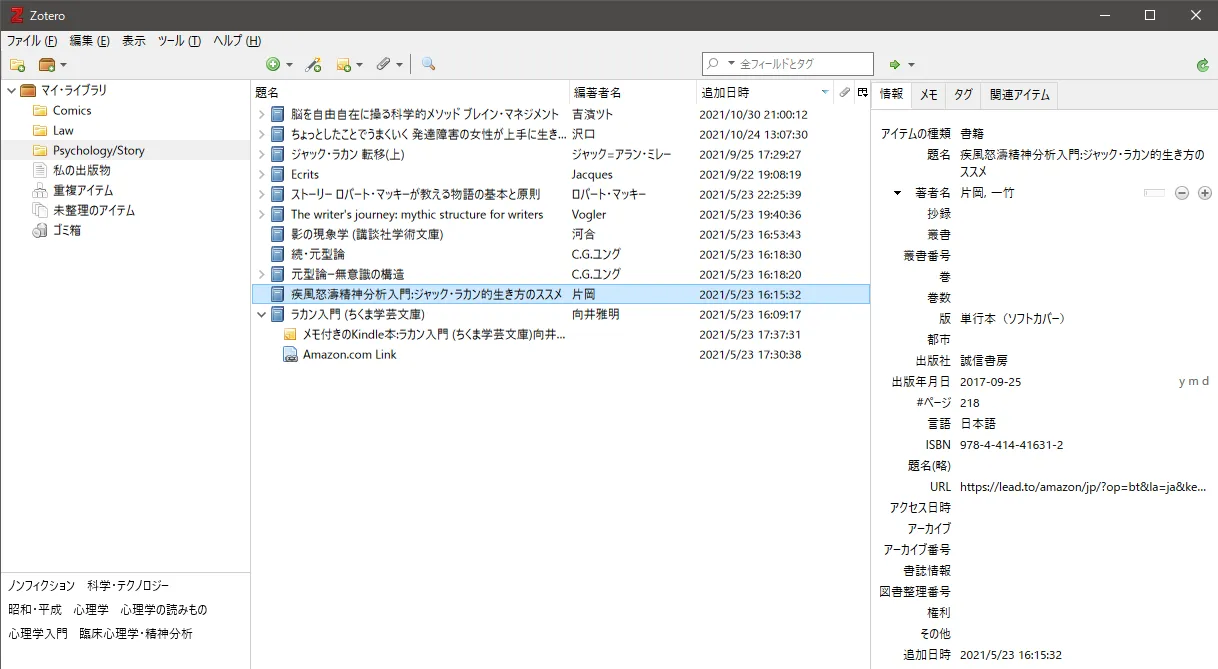Screen dimensions: 1218x669
Task: Filter by the 科学・テクノロジー tag
Action: tap(128, 585)
